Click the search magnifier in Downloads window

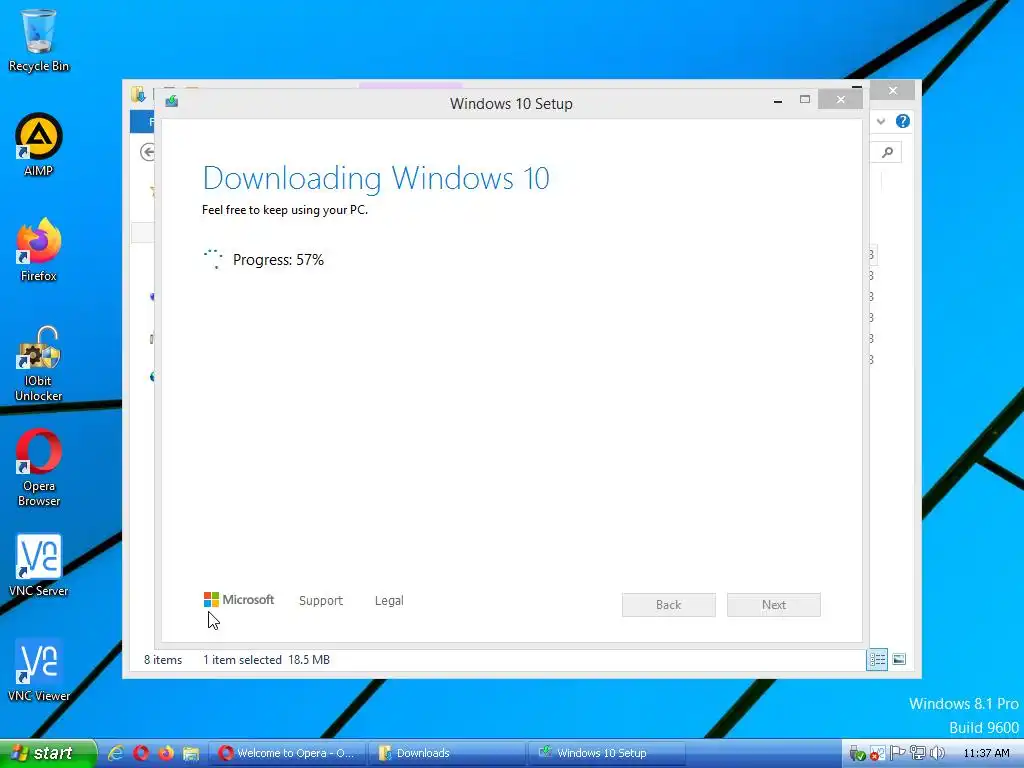pos(887,152)
